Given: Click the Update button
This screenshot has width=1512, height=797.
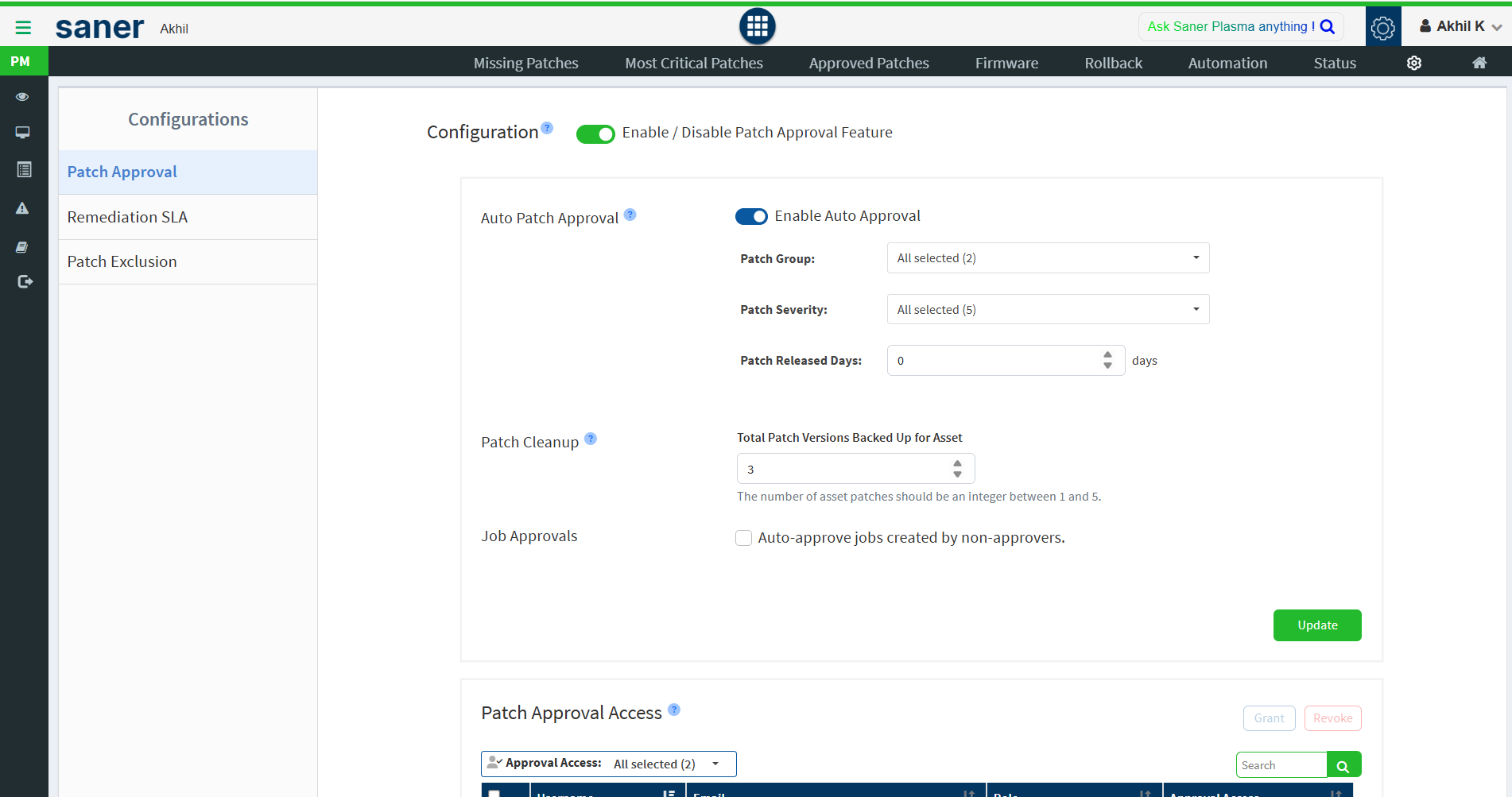Looking at the screenshot, I should click(1317, 625).
